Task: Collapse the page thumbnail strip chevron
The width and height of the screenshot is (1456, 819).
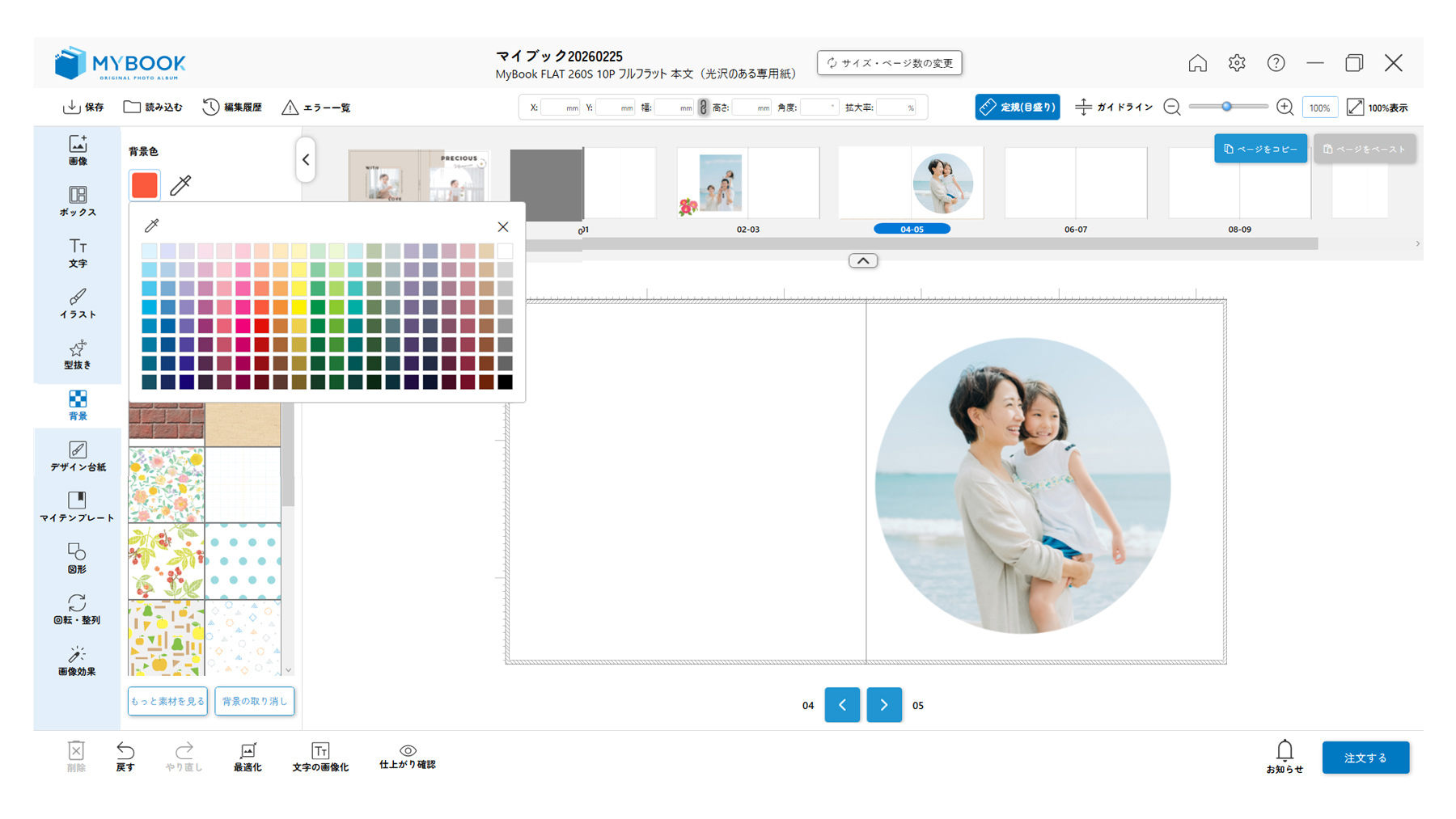Action: point(863,260)
